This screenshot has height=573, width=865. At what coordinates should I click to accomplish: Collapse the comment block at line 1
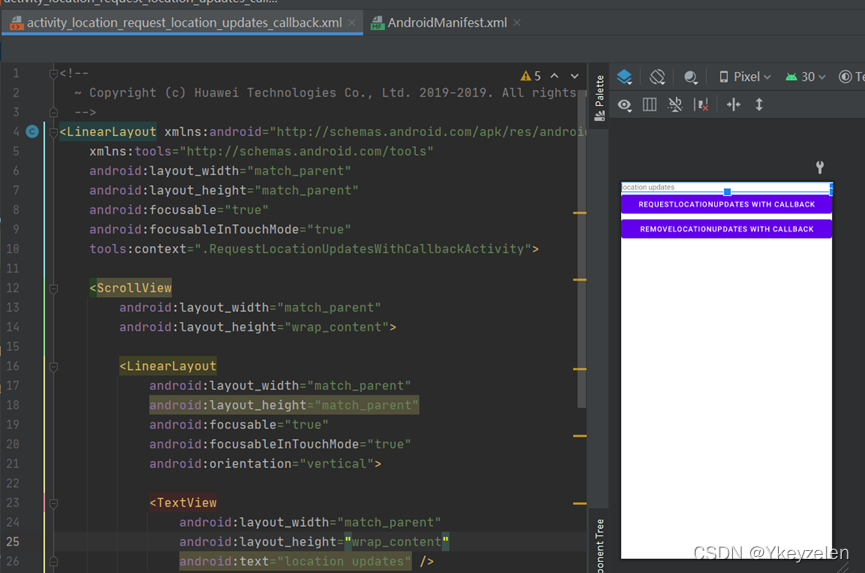(54, 73)
